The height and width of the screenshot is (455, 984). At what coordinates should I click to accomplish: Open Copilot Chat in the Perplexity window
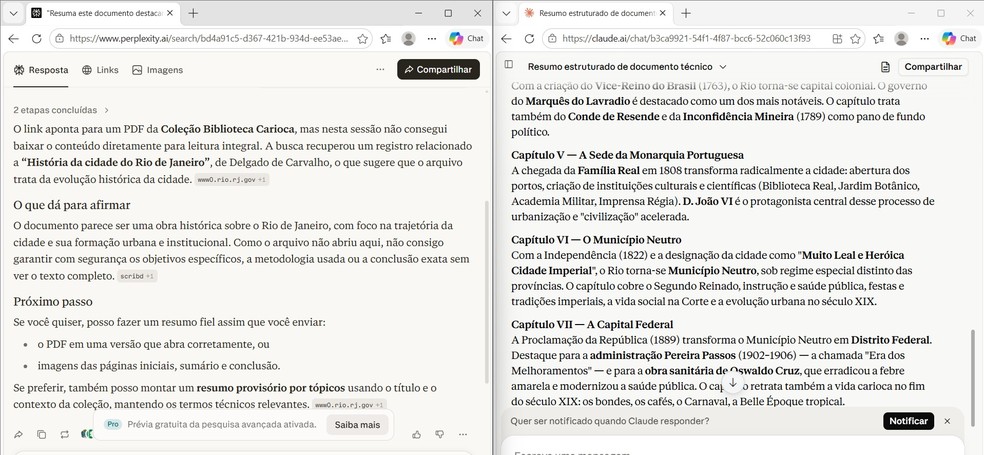466,39
